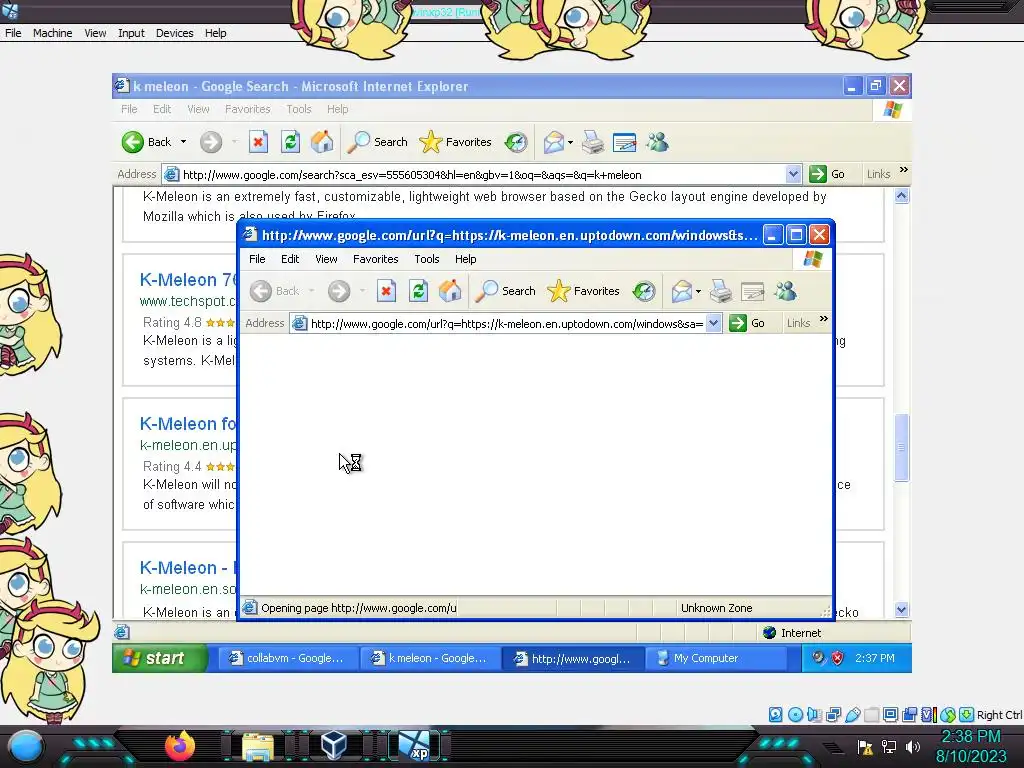
Task: Click Forward arrow in rear Google Search window
Action: pos(211,142)
